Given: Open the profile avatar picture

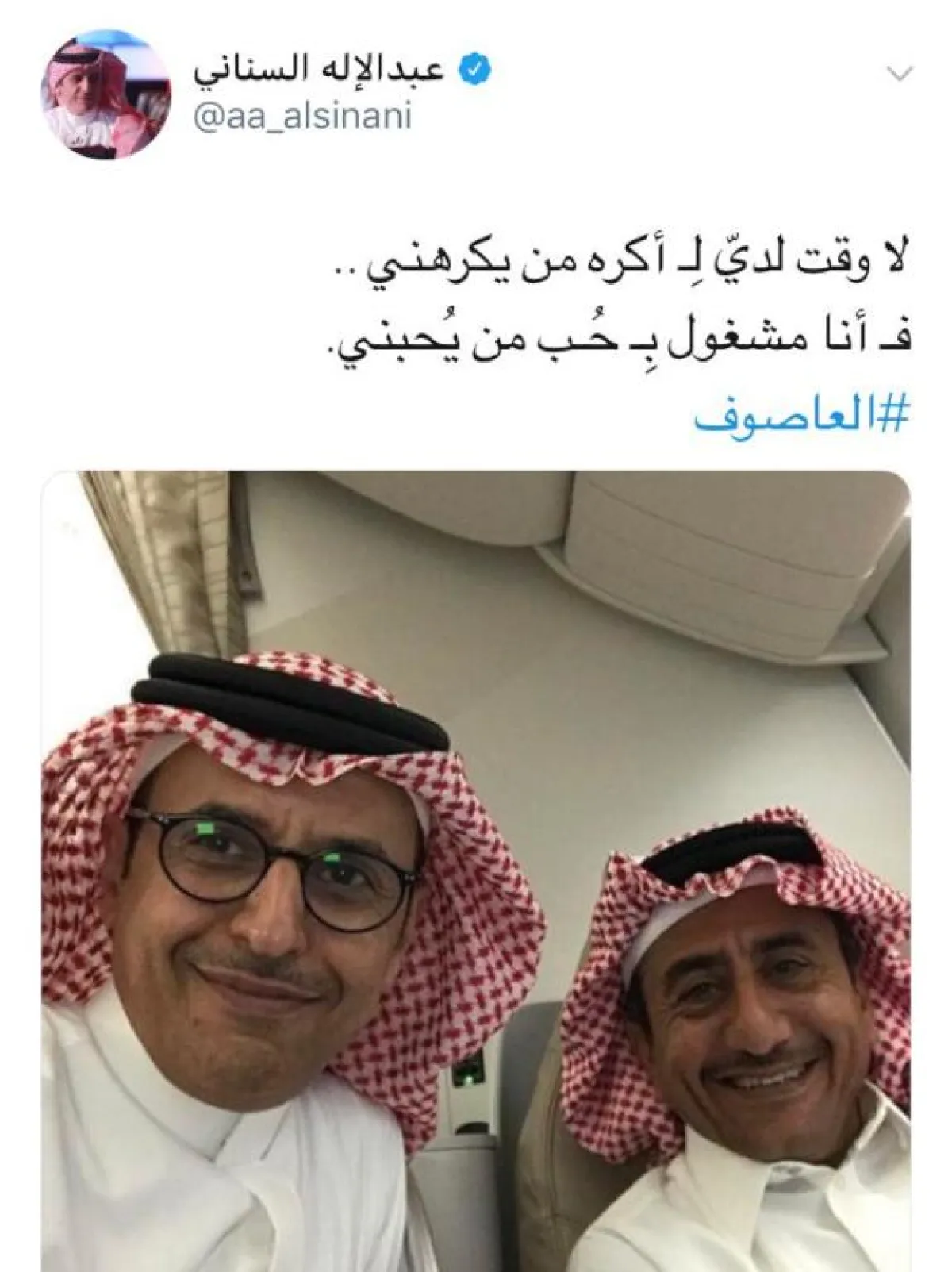Looking at the screenshot, I should 105,102.
